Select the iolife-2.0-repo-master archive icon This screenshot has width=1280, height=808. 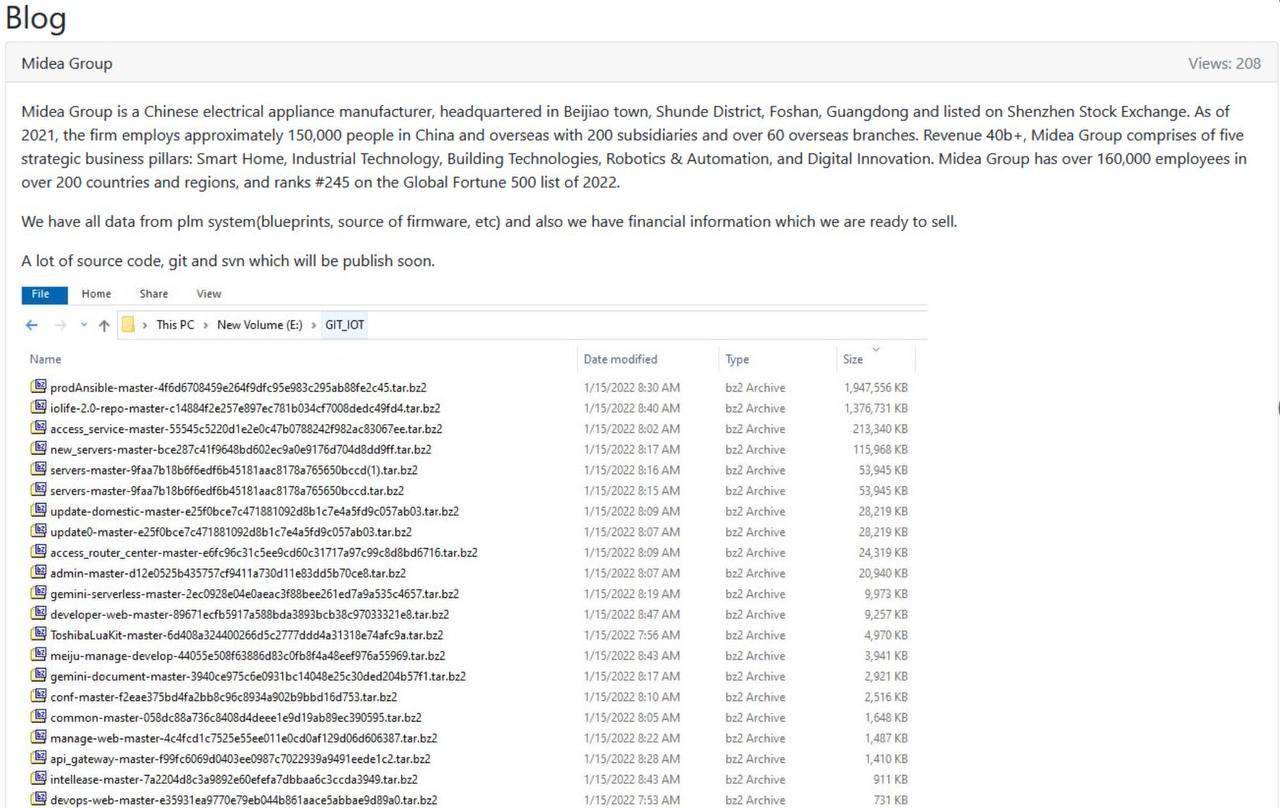coord(39,408)
